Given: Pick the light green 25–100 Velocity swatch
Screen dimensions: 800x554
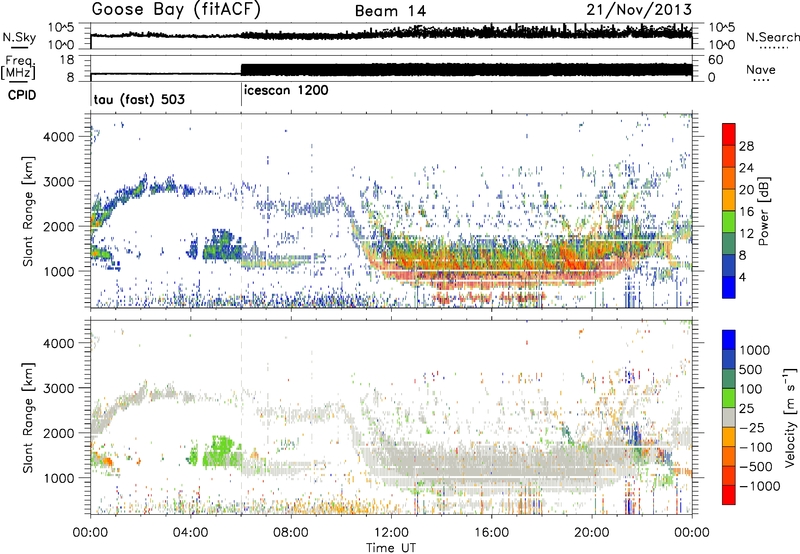Looking at the screenshot, I should pyautogui.click(x=729, y=398).
